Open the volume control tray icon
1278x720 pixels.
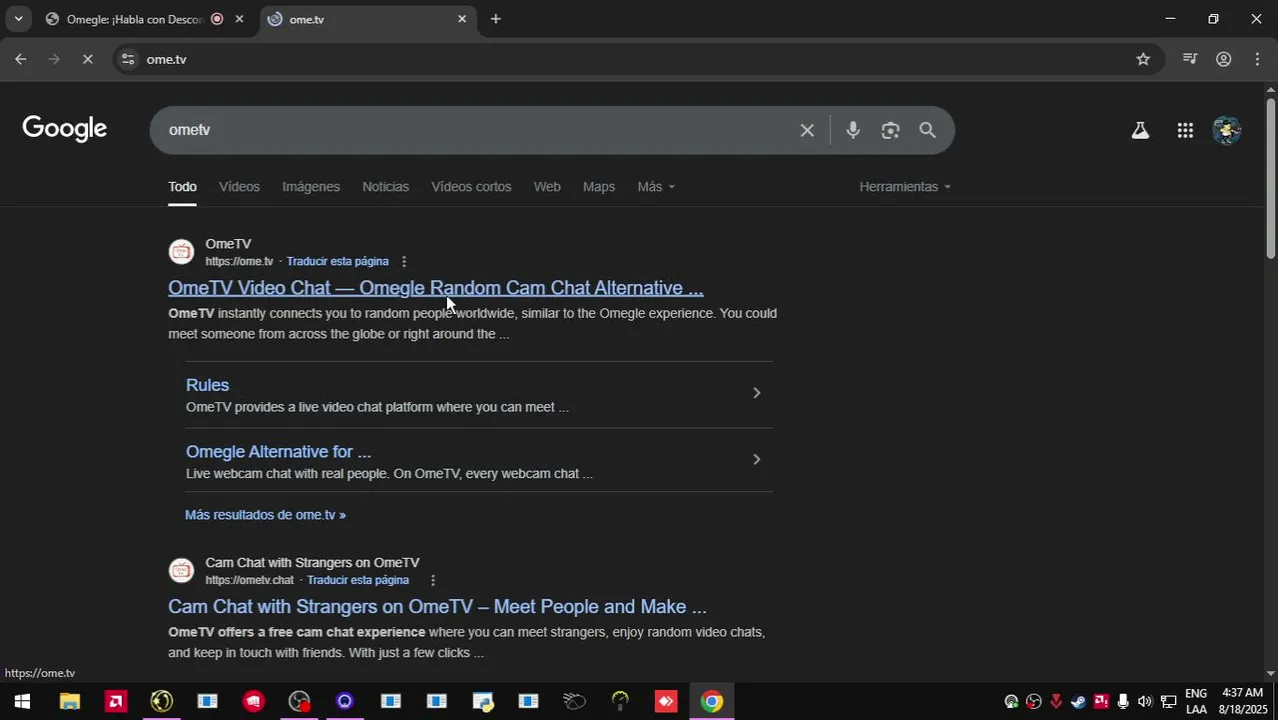pos(1145,702)
